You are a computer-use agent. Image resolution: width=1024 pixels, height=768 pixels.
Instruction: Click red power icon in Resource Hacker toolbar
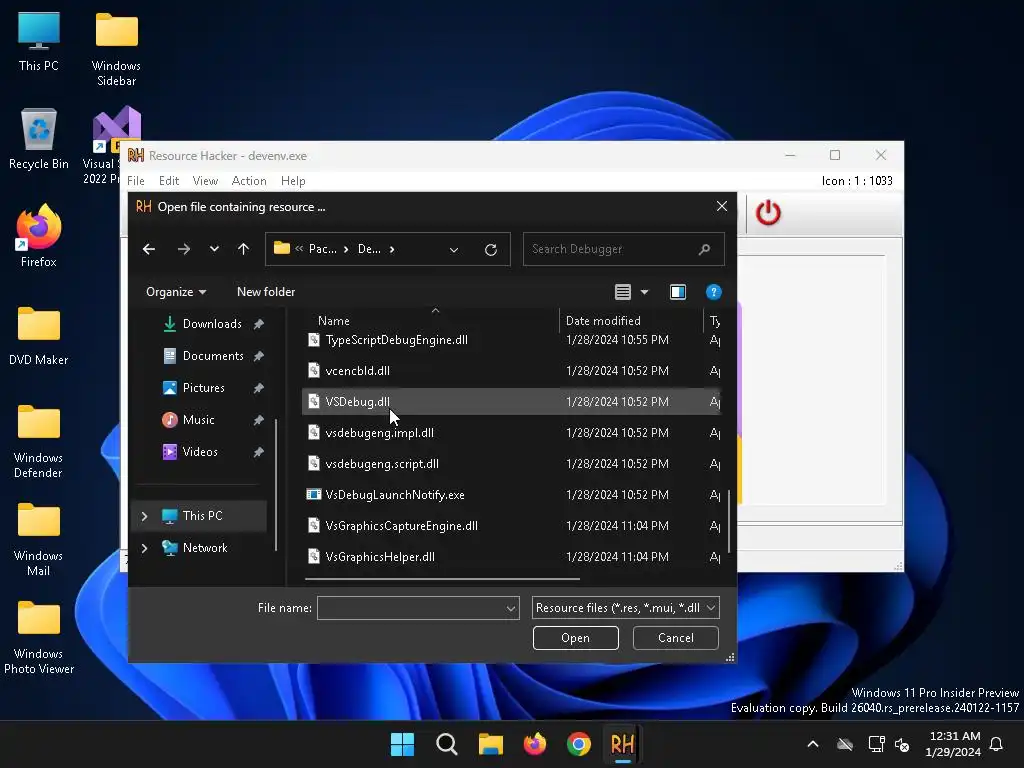pyautogui.click(x=768, y=214)
